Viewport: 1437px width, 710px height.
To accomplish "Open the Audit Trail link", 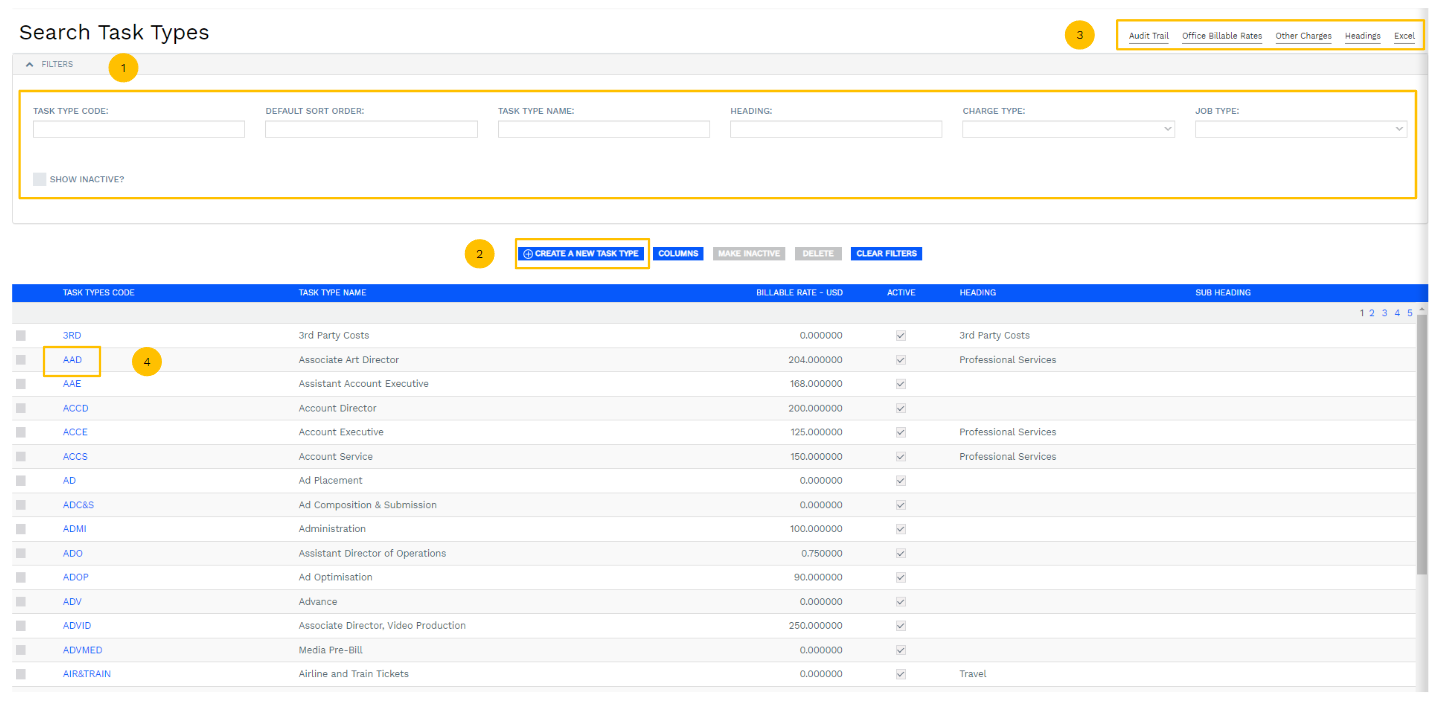I will coord(1148,36).
